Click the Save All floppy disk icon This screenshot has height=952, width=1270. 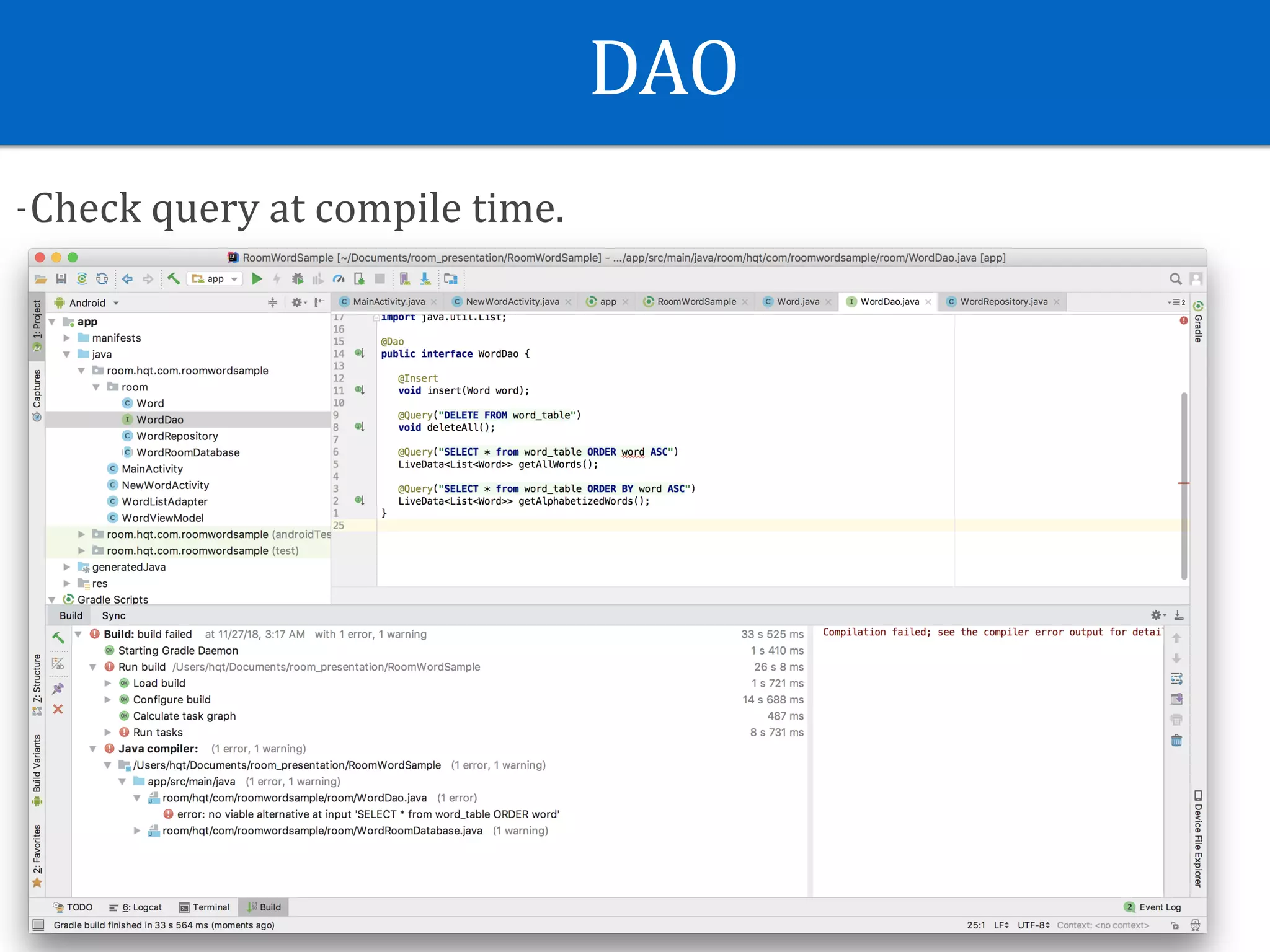point(61,279)
